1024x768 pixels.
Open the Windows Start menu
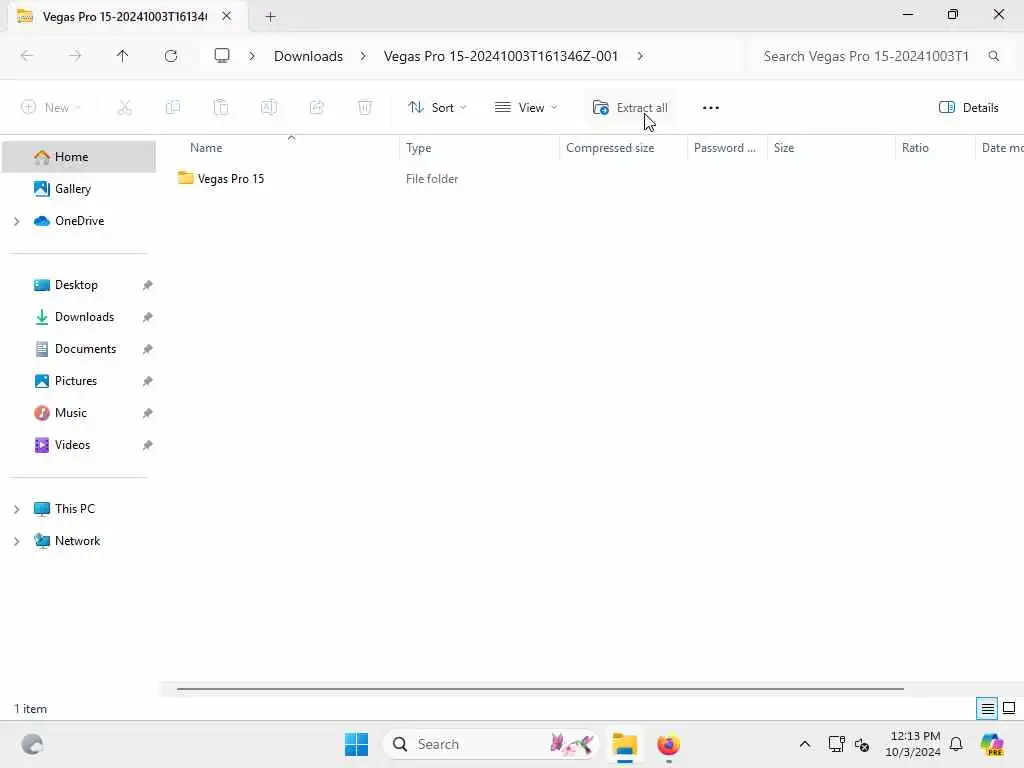(357, 744)
